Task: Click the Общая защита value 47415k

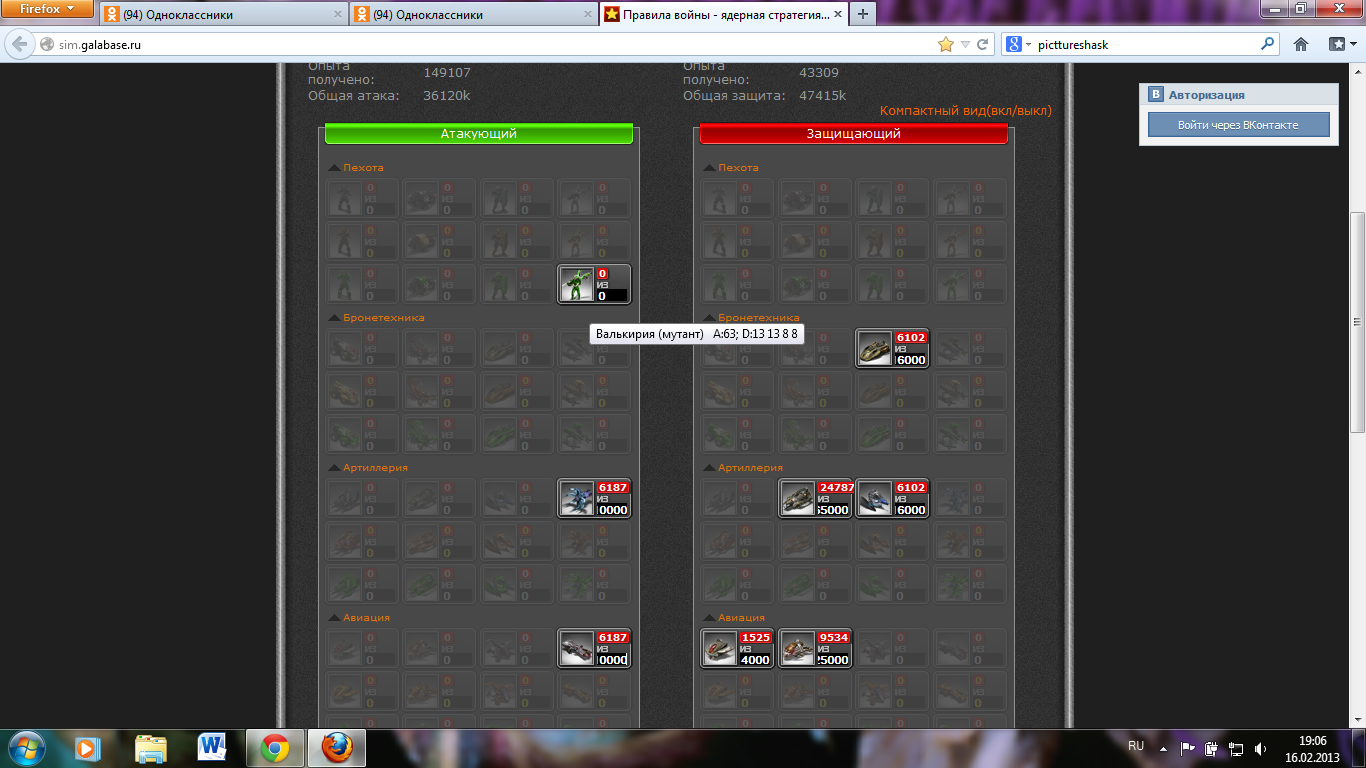Action: (823, 96)
